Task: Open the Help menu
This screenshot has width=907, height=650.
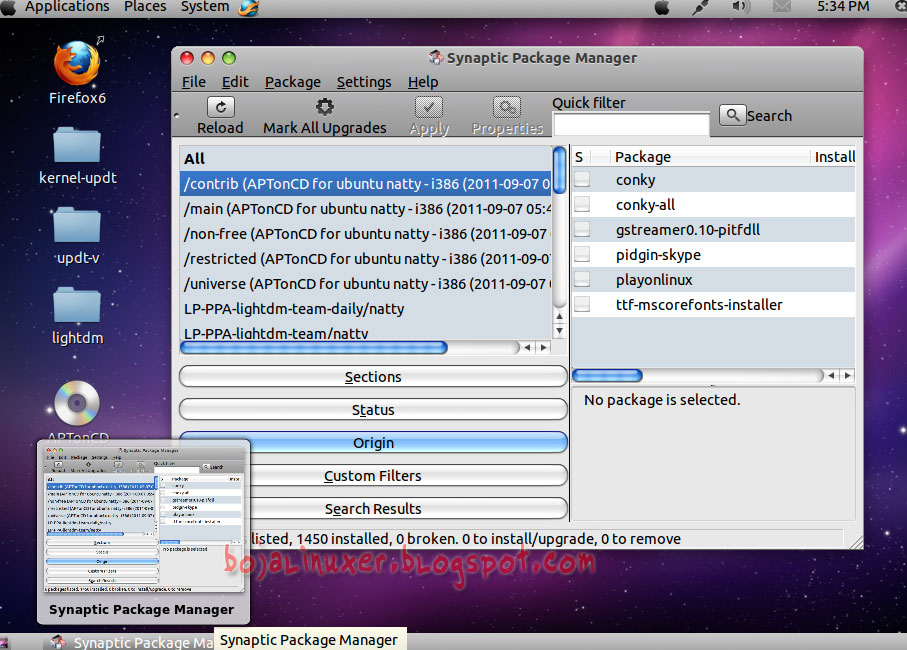Action: coord(423,82)
